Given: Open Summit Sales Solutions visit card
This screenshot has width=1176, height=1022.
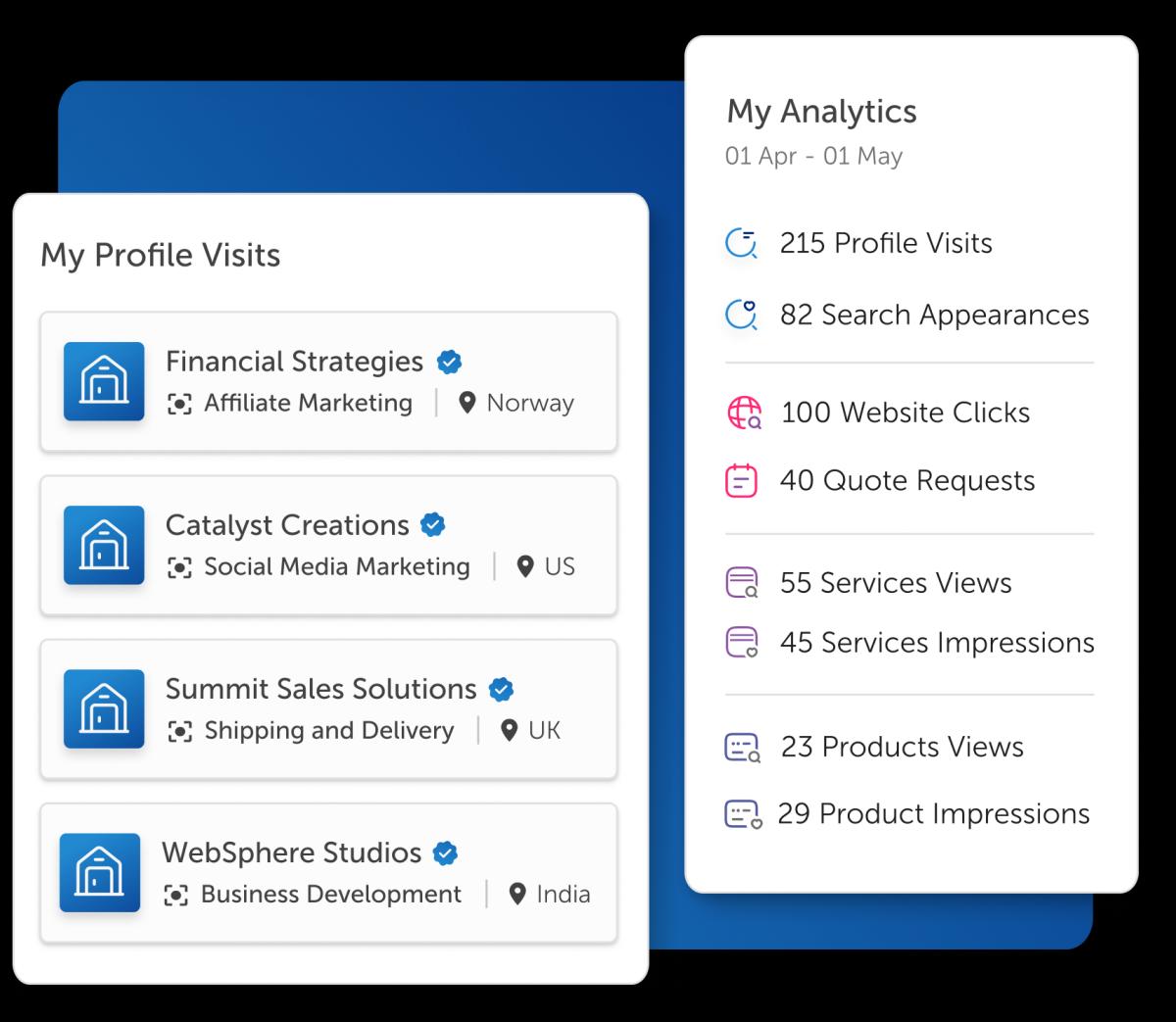Looking at the screenshot, I should pyautogui.click(x=328, y=709).
